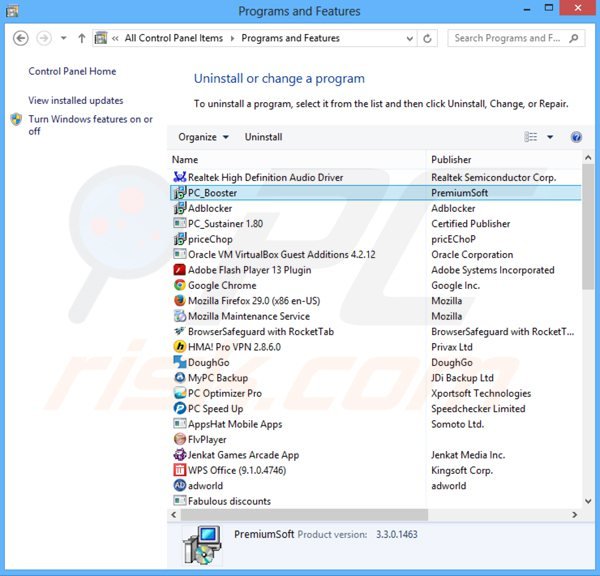
Task: Click the MyPC Backup icon
Action: [x=179, y=378]
